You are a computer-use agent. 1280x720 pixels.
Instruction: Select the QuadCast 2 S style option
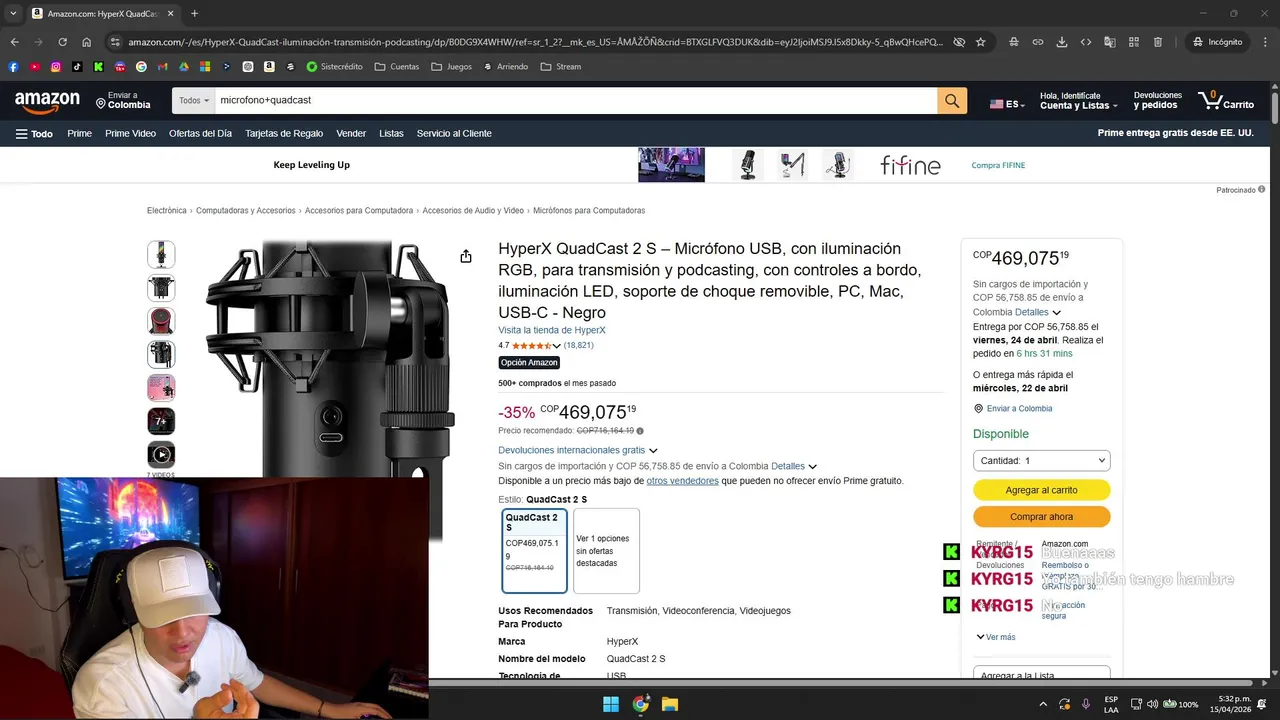click(x=534, y=551)
